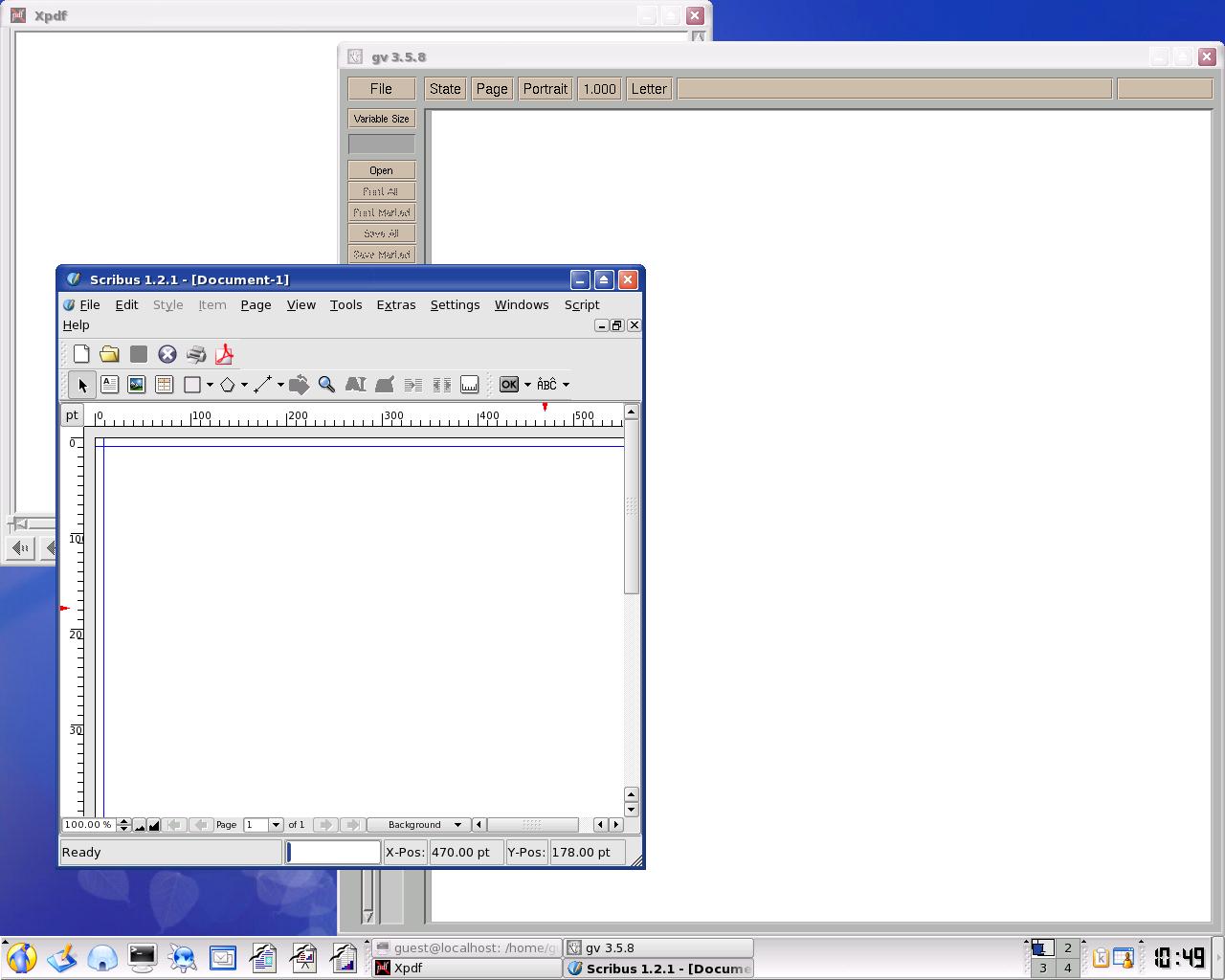This screenshot has height=980, width=1225.
Task: Create a new document in Scribus
Action: tap(81, 354)
